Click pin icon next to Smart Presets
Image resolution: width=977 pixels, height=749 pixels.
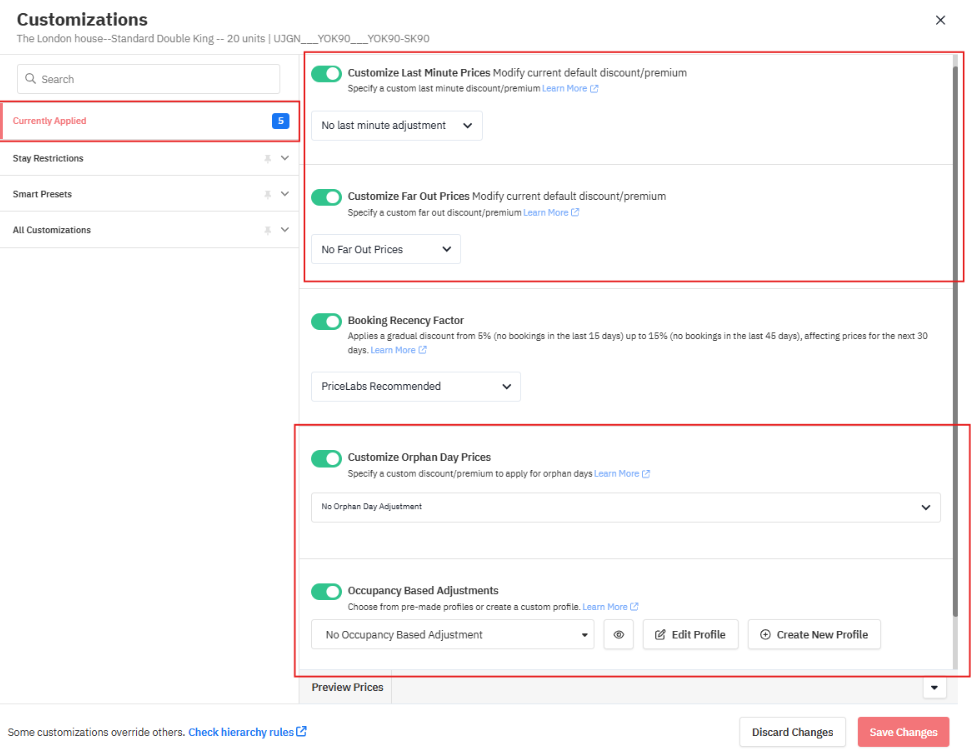click(267, 194)
